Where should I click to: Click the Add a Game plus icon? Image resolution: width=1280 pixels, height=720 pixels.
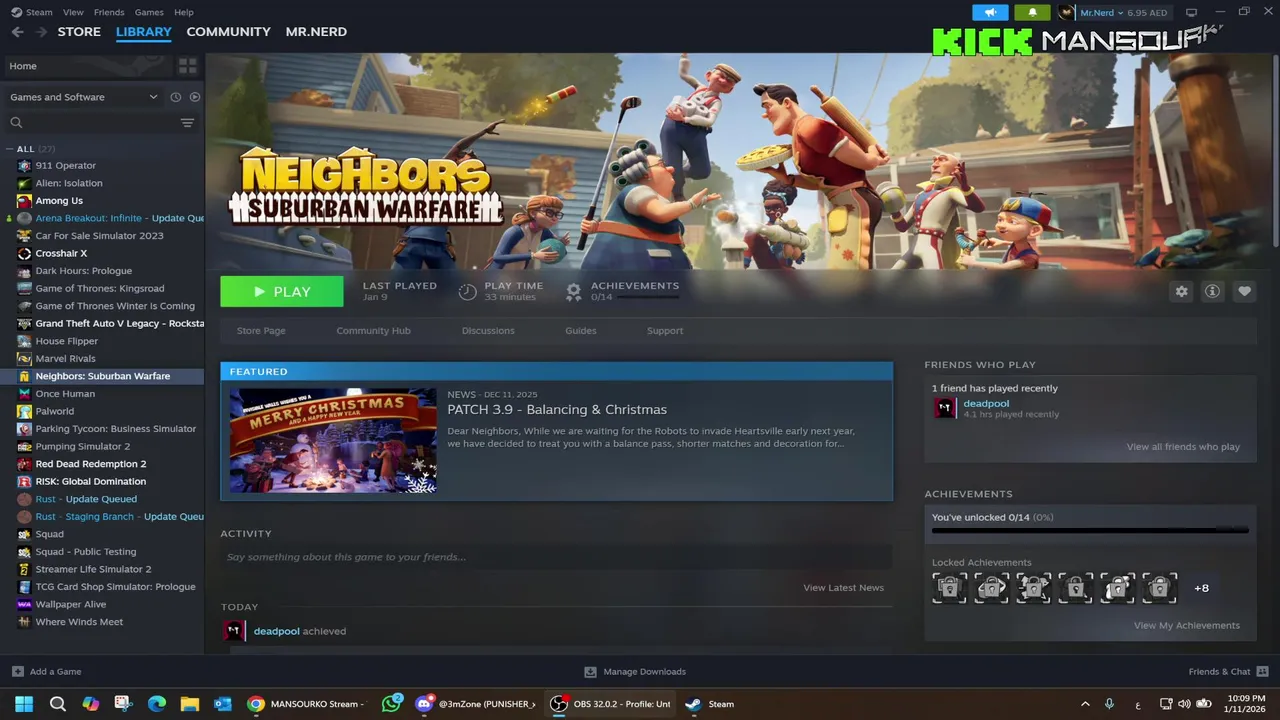(17, 671)
